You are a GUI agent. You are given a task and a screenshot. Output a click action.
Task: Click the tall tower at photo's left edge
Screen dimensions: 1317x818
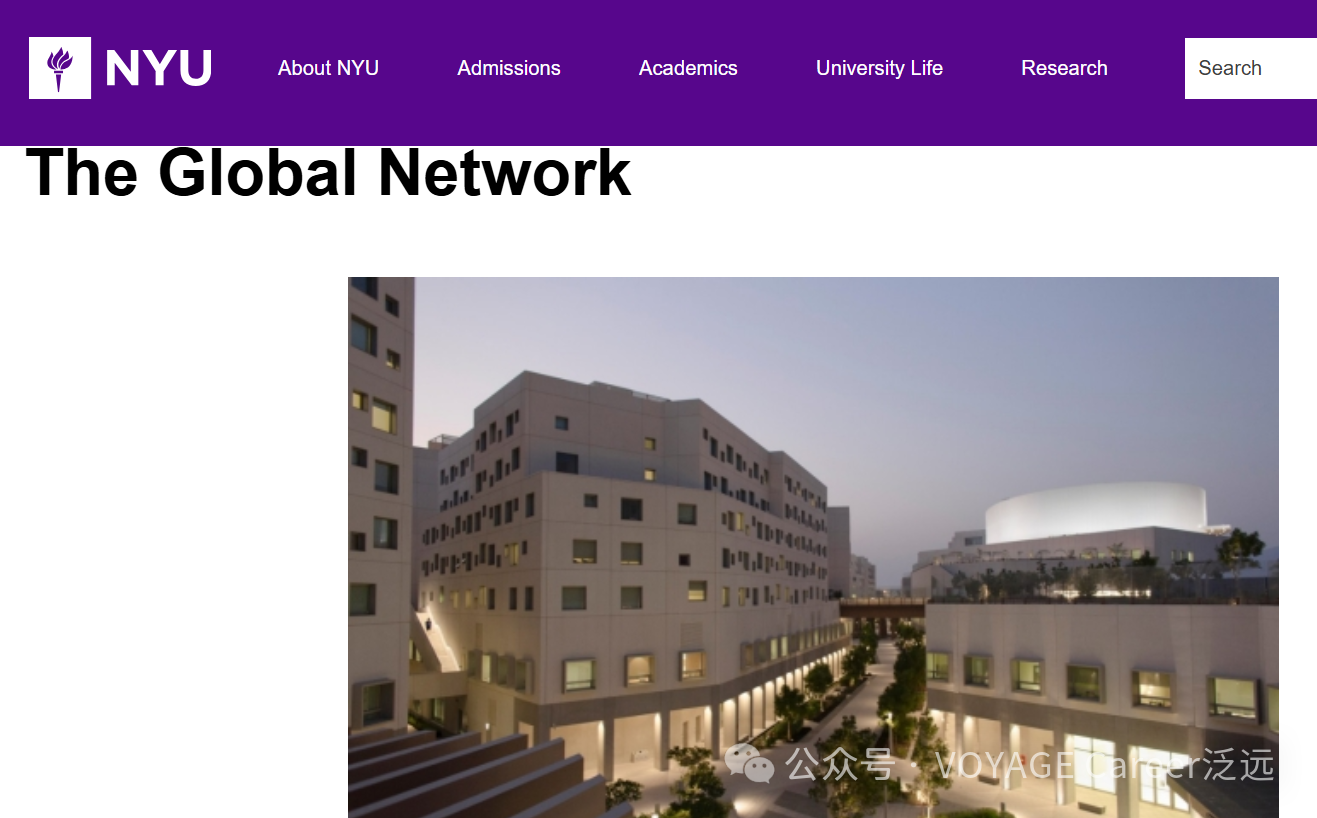pos(380,500)
